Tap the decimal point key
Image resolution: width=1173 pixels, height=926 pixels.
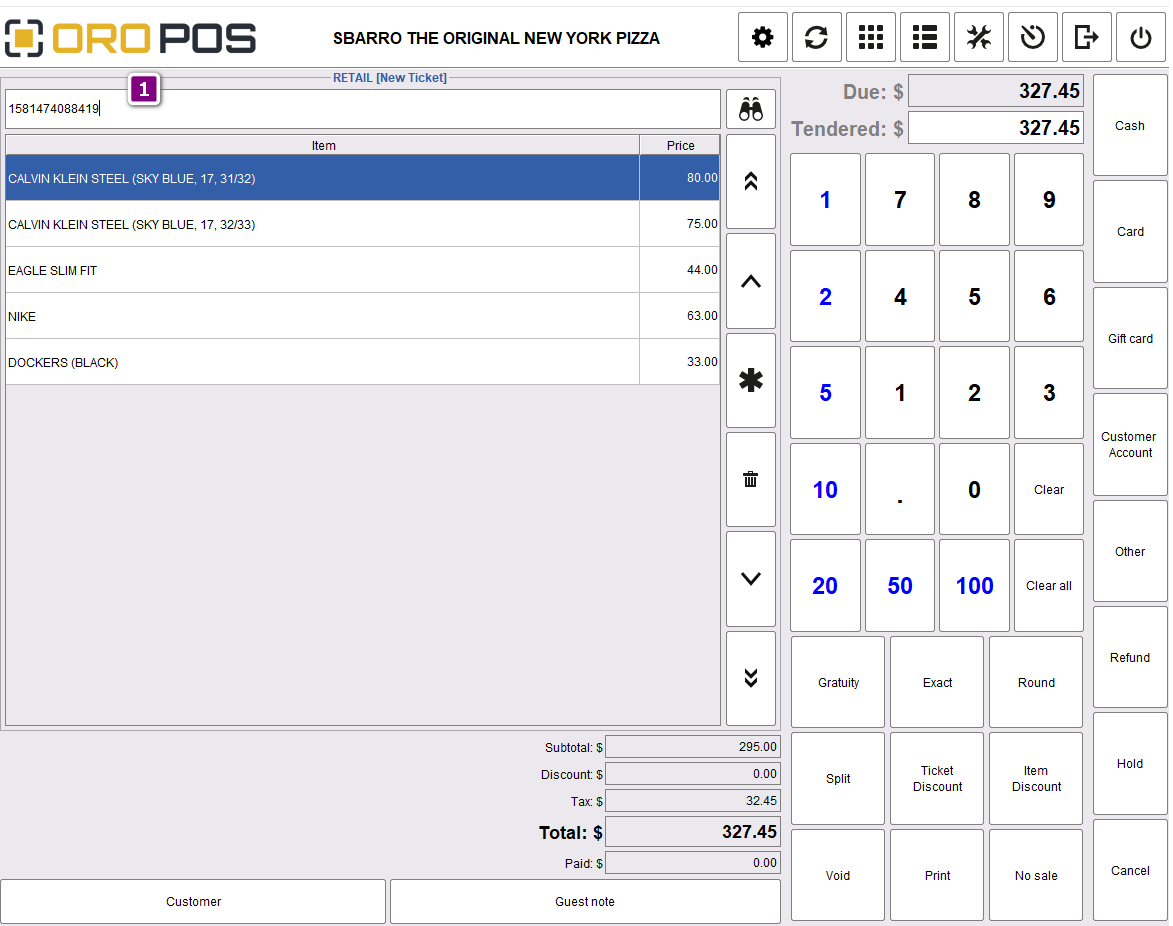pos(900,490)
